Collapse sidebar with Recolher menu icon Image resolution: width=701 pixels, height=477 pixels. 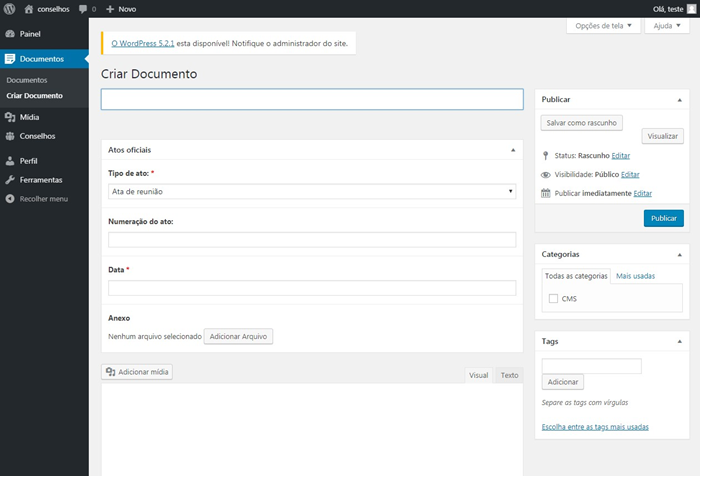[10, 199]
